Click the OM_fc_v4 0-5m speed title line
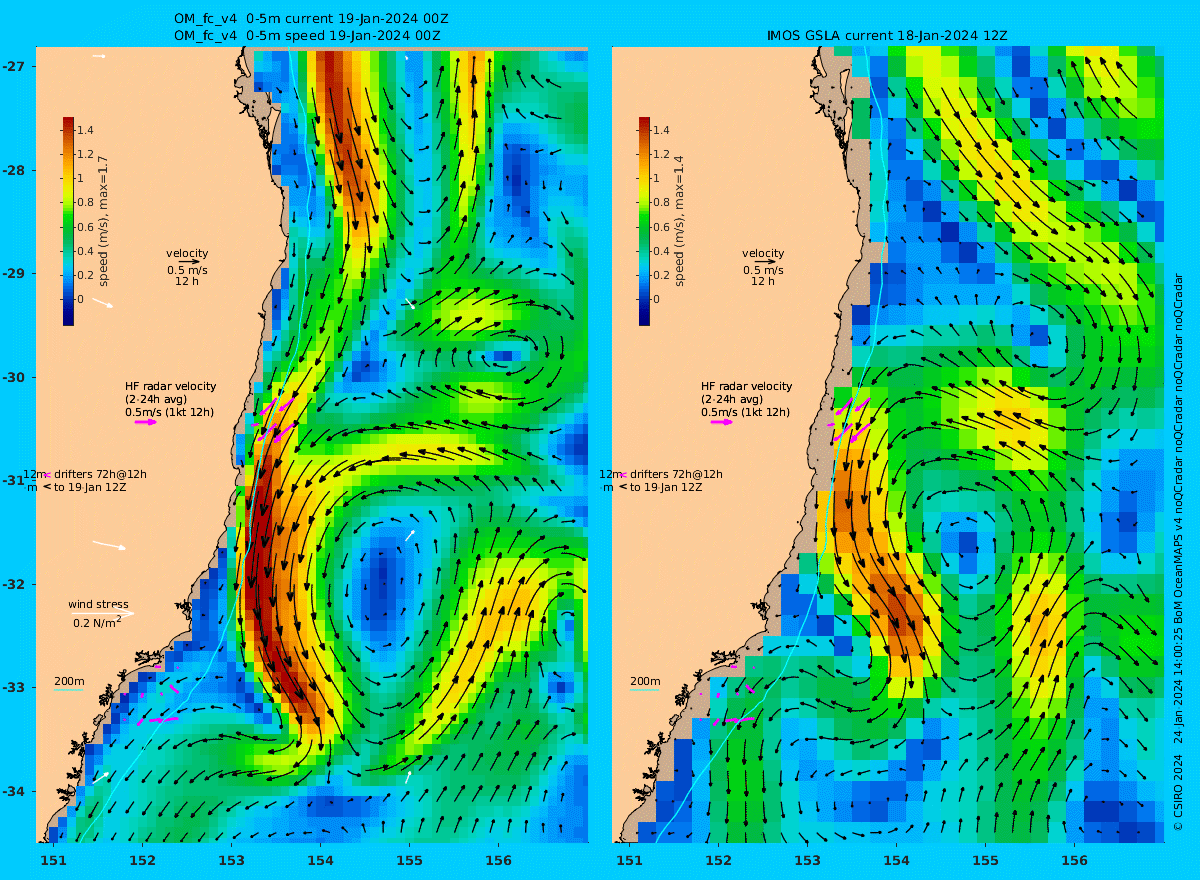This screenshot has width=1200, height=880. point(308,36)
